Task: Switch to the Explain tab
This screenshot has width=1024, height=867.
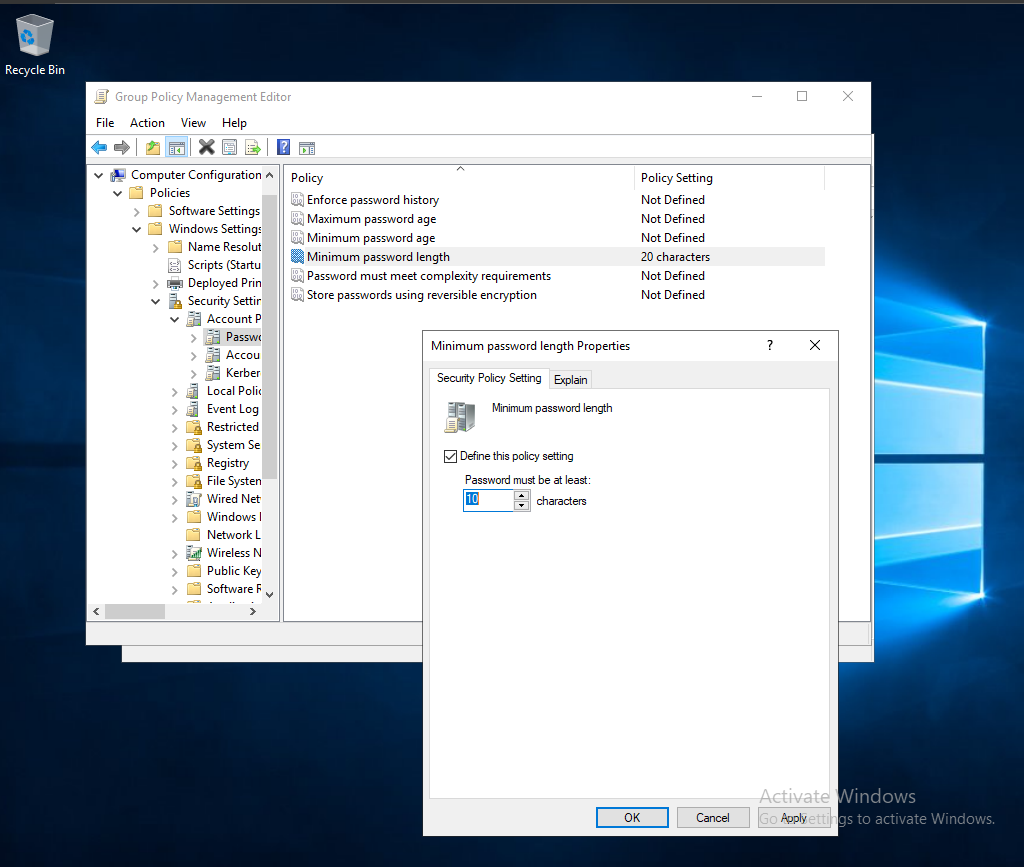Action: (x=571, y=380)
